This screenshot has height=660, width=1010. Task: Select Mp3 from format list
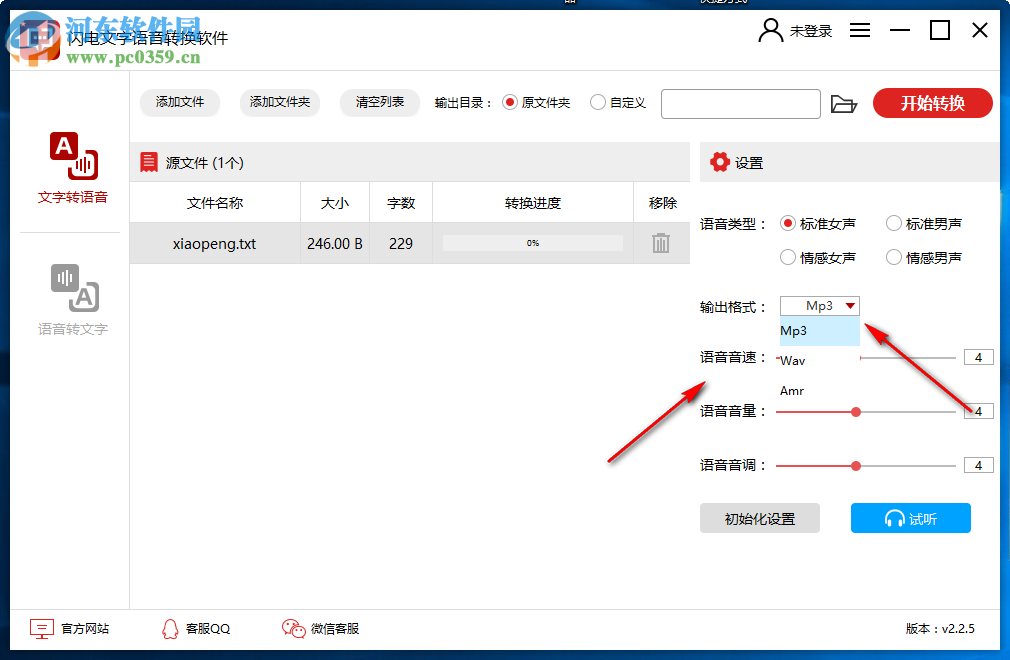click(x=819, y=331)
